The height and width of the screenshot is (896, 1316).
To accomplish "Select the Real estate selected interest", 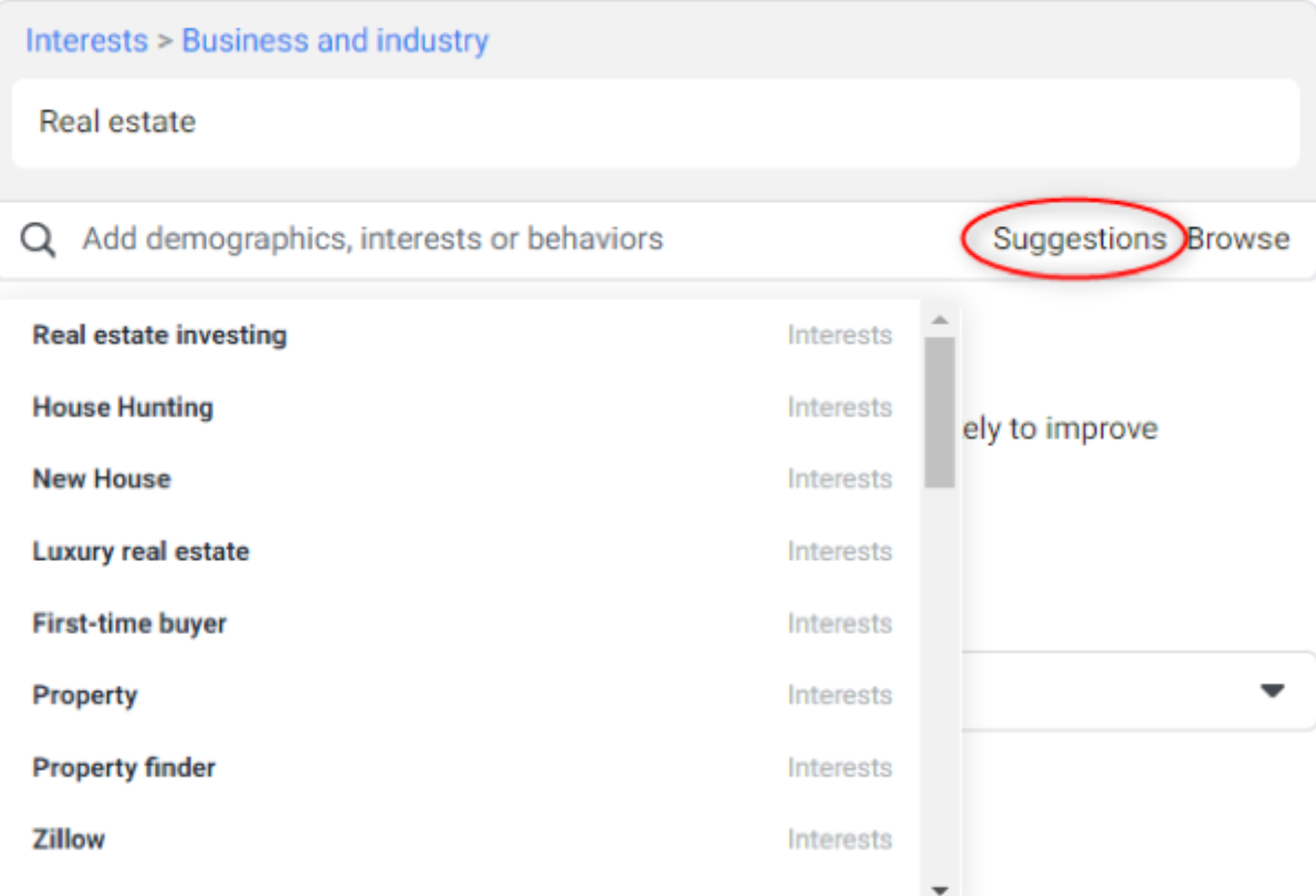I will click(x=655, y=123).
